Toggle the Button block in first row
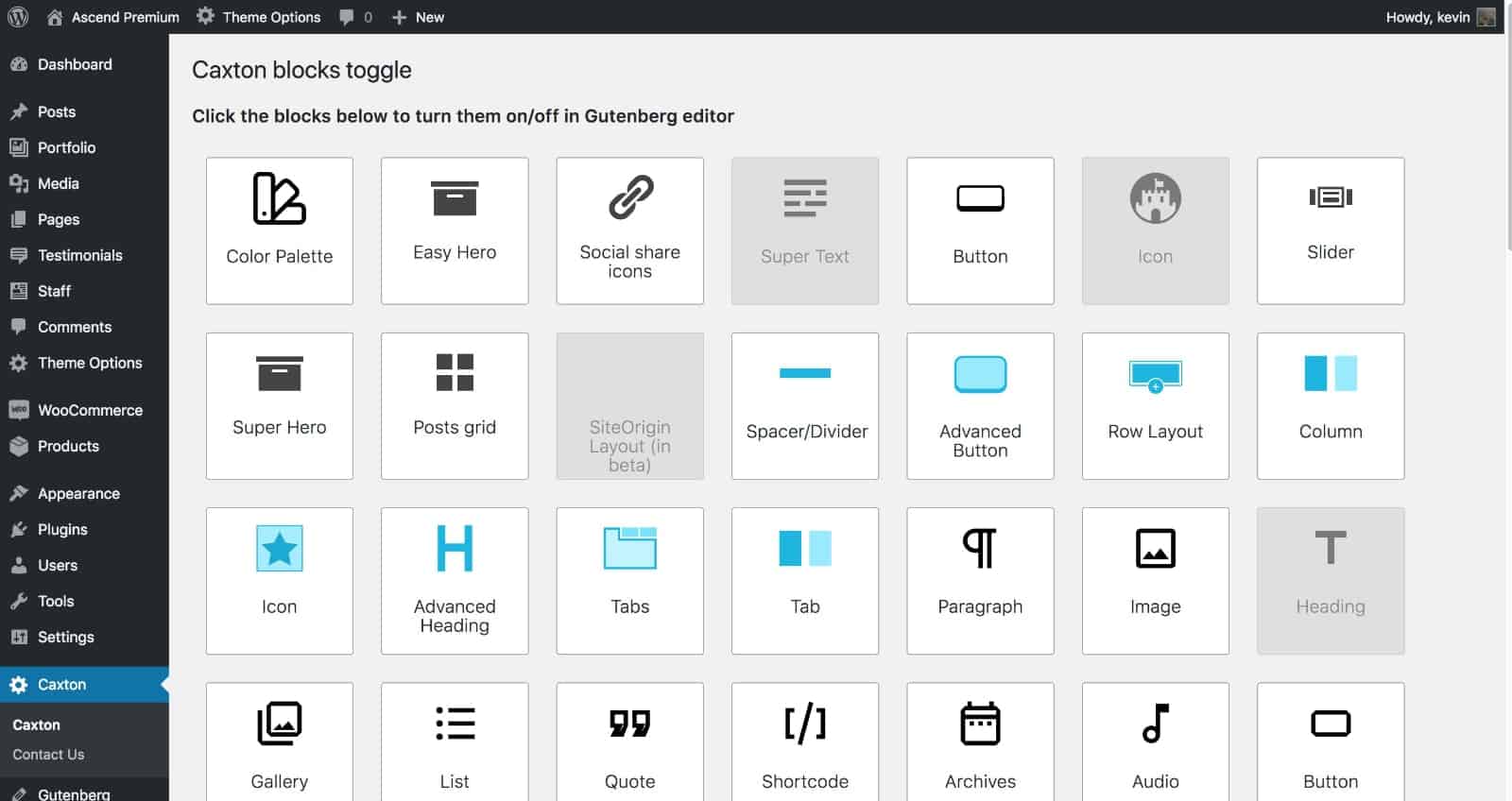 point(980,230)
